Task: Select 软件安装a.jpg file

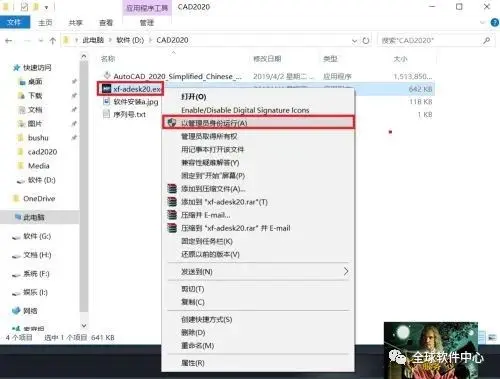Action: [x=136, y=102]
